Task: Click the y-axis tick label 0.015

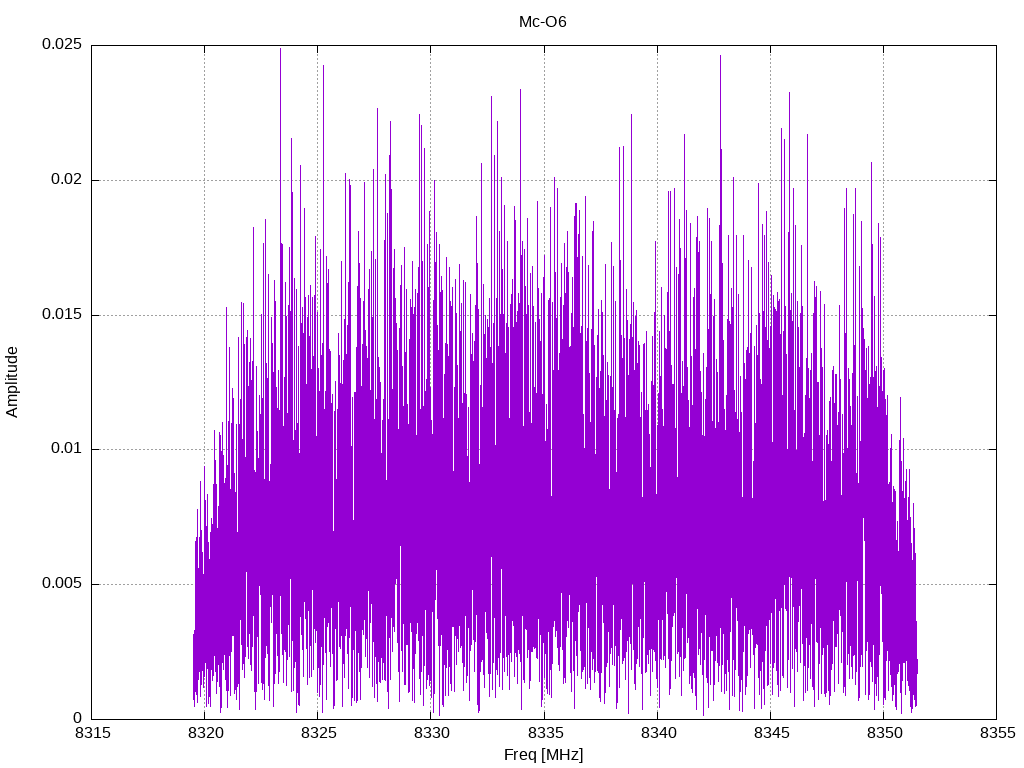Action: coord(62,314)
